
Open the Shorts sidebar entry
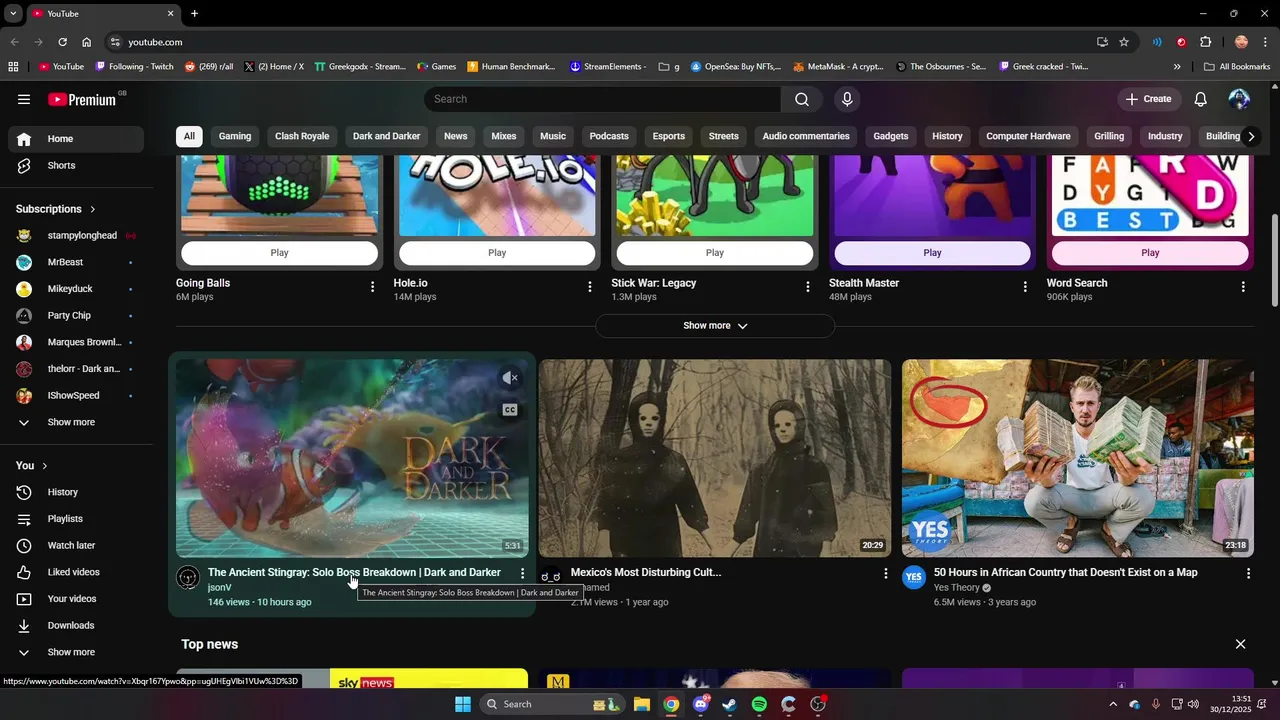tap(76, 165)
